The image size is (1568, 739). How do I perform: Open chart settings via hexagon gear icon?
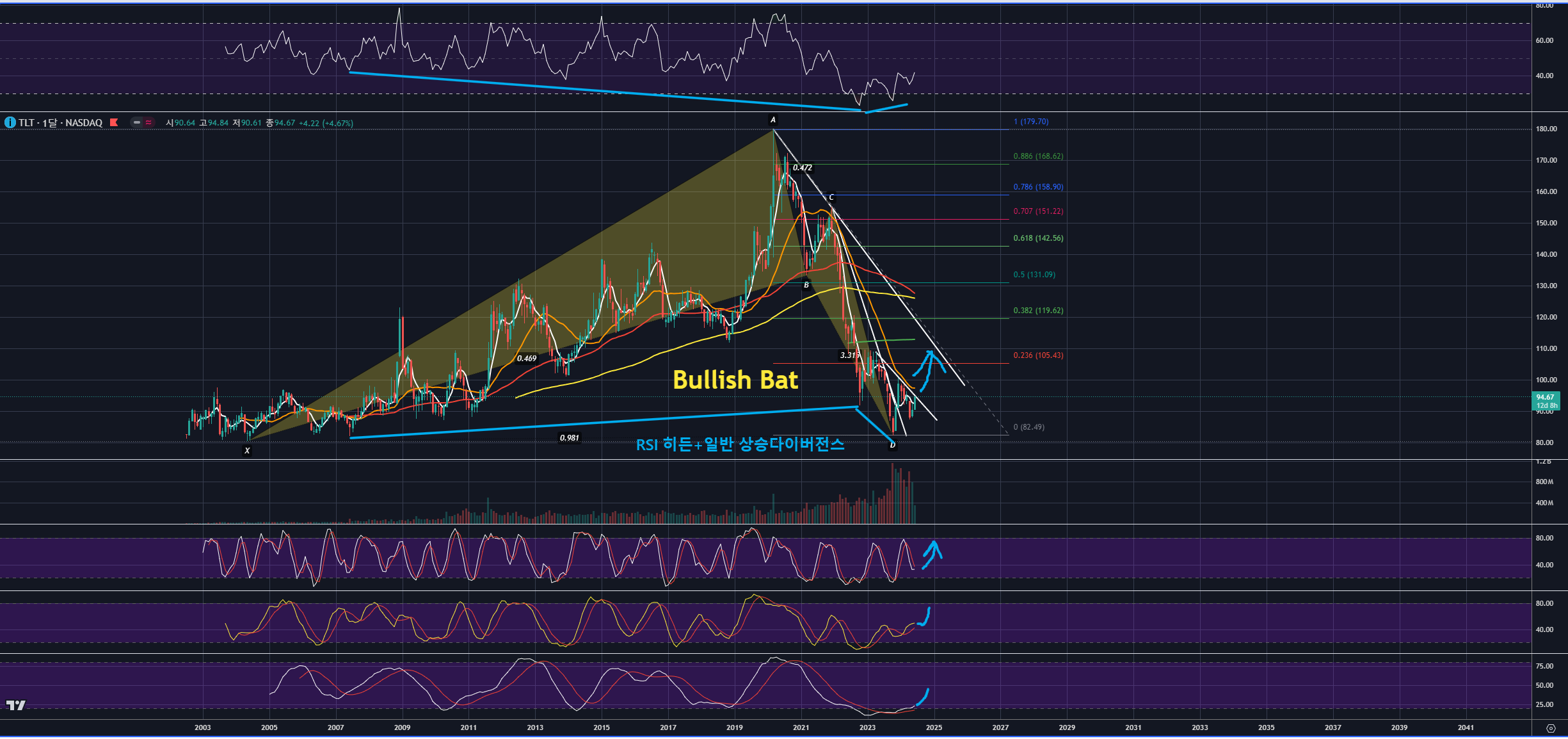1550,728
